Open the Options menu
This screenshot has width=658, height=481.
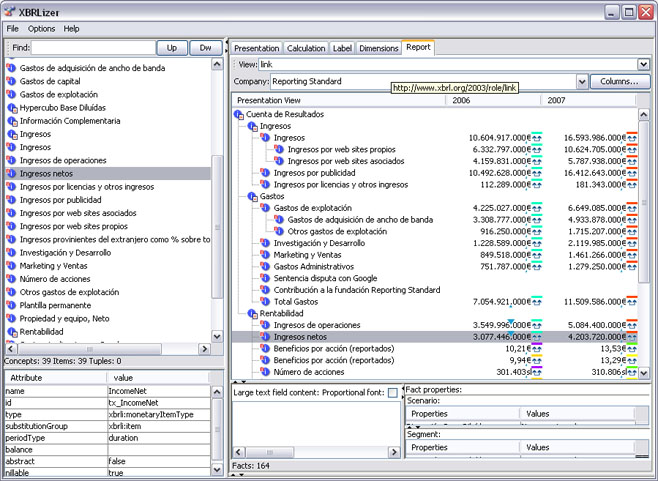click(42, 29)
